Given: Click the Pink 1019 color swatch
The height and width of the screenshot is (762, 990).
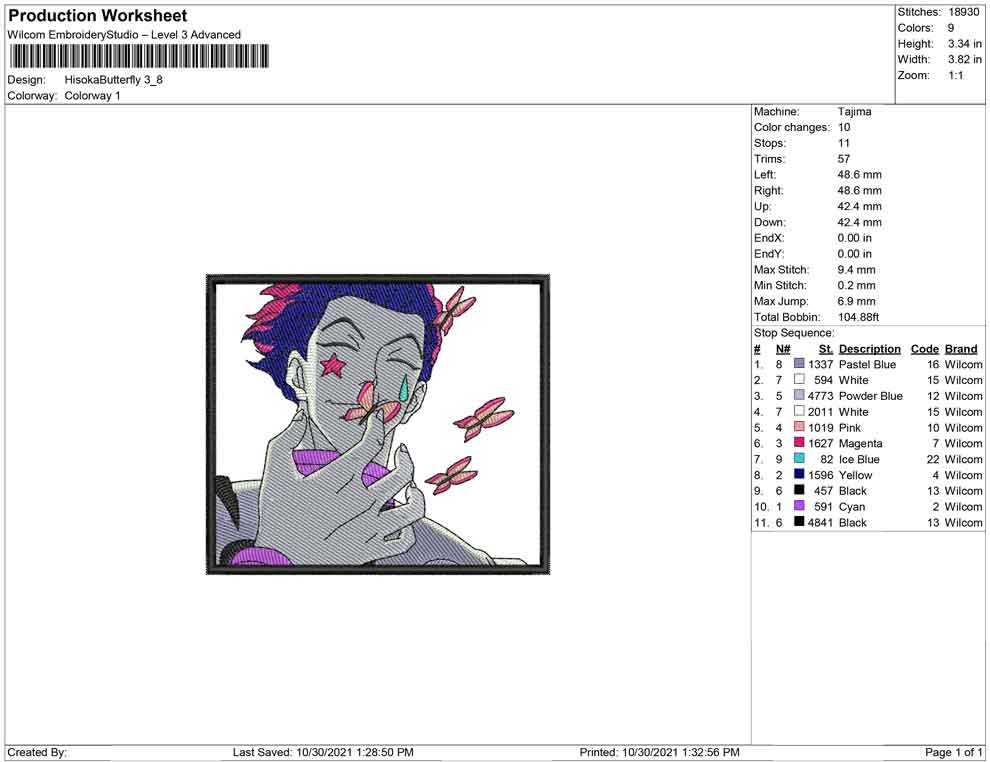Looking at the screenshot, I should [799, 427].
